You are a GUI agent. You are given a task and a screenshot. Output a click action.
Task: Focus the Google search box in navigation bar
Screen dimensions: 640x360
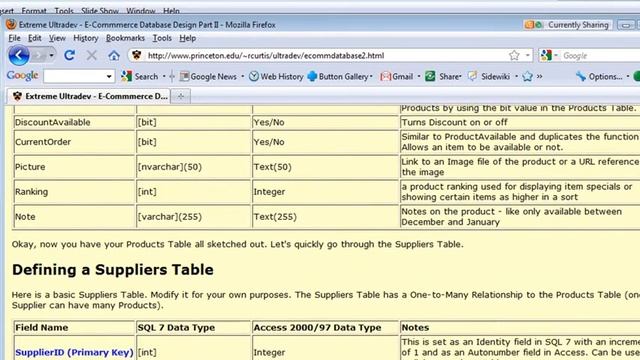[x=600, y=56]
